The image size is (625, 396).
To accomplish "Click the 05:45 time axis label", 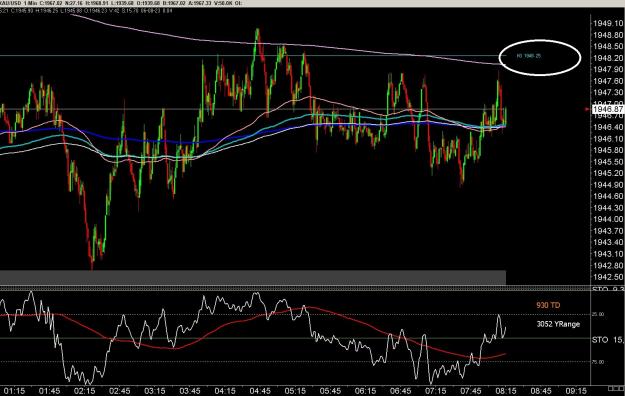I will tap(330, 391).
